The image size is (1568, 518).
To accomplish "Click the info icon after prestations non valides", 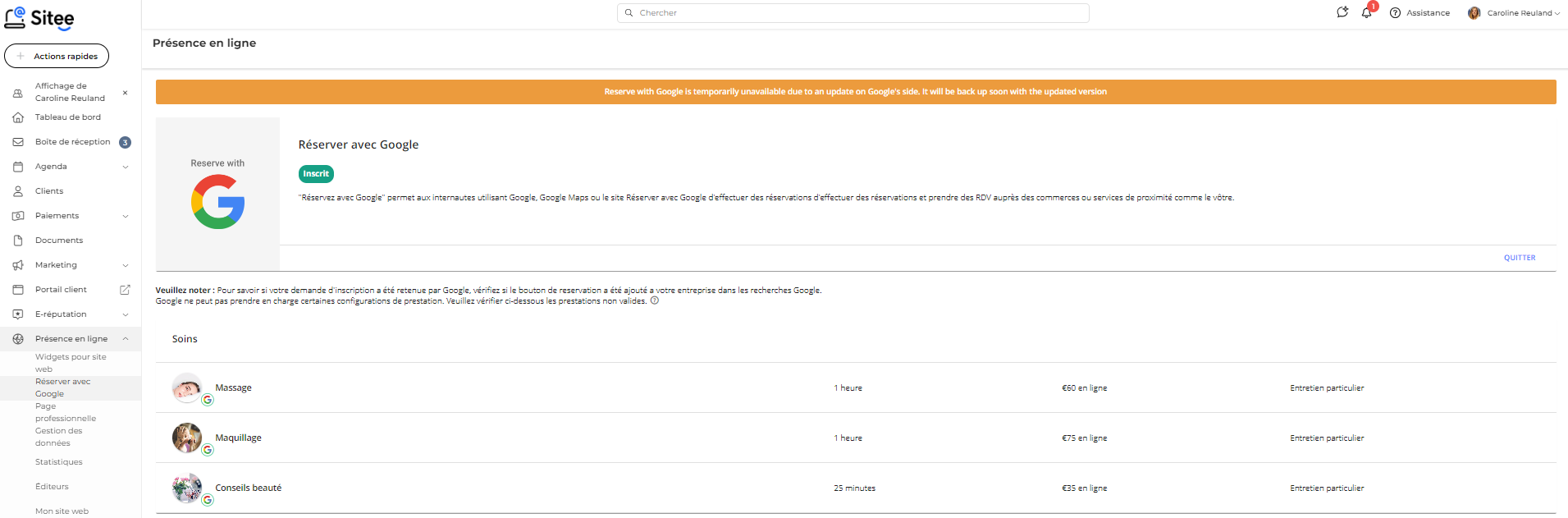I will click(x=655, y=300).
